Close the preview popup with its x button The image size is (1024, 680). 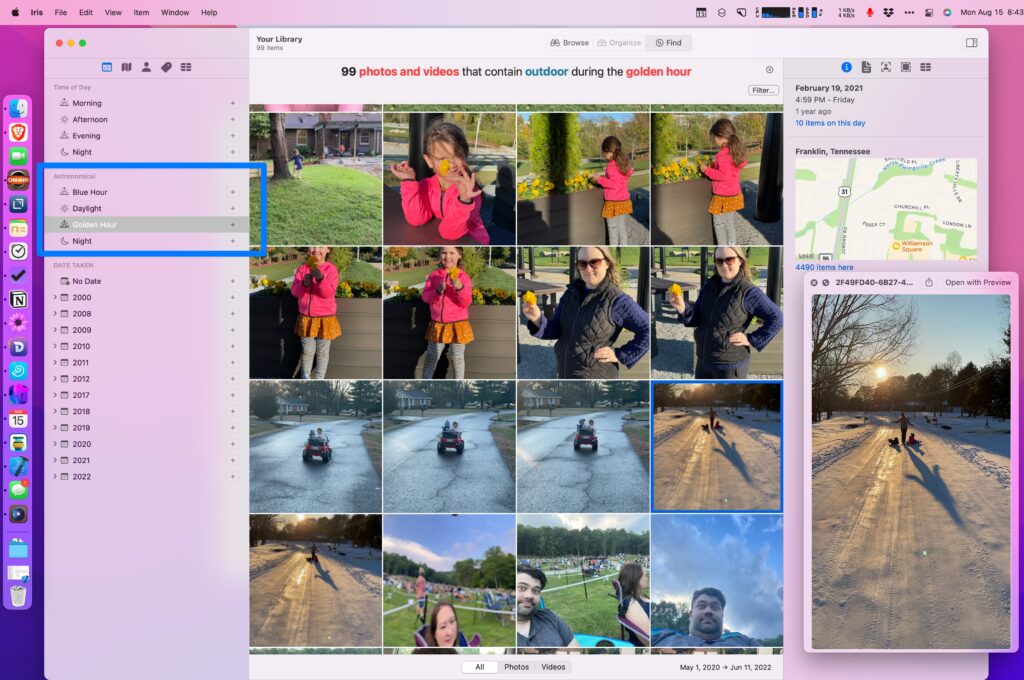814,283
